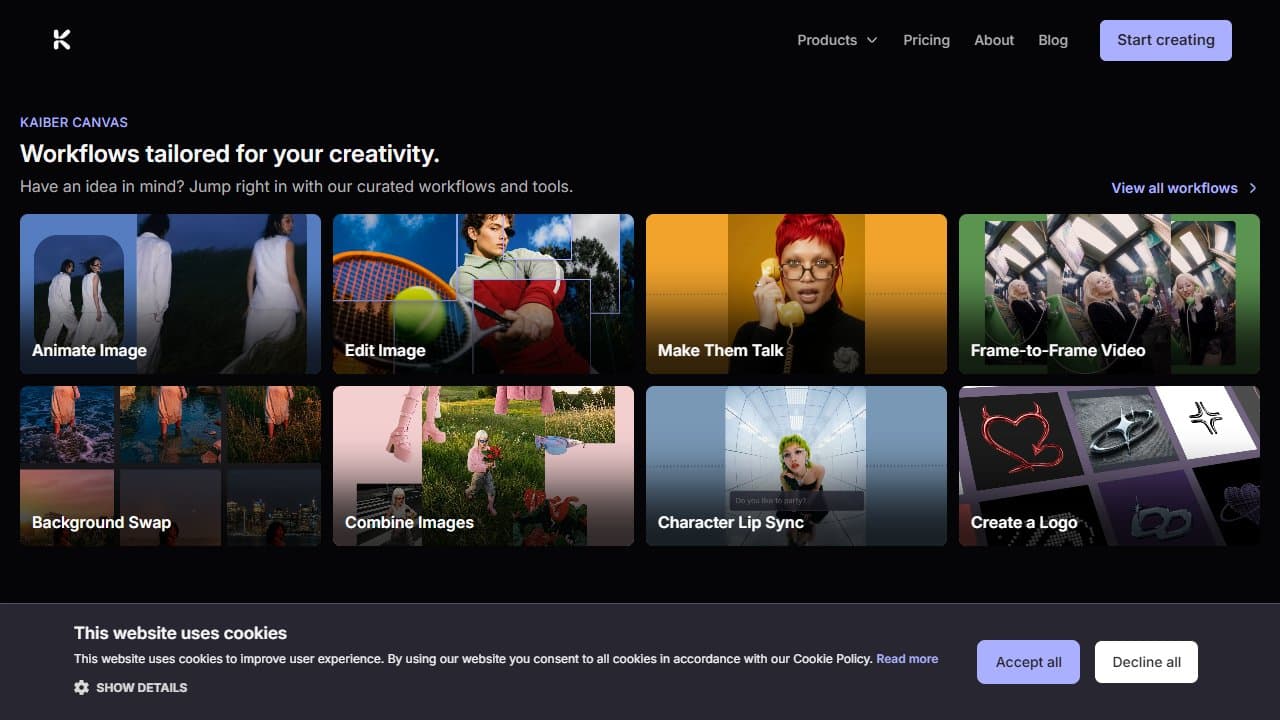
Task: Click the arrow next to View all workflows
Action: pyautogui.click(x=1253, y=188)
